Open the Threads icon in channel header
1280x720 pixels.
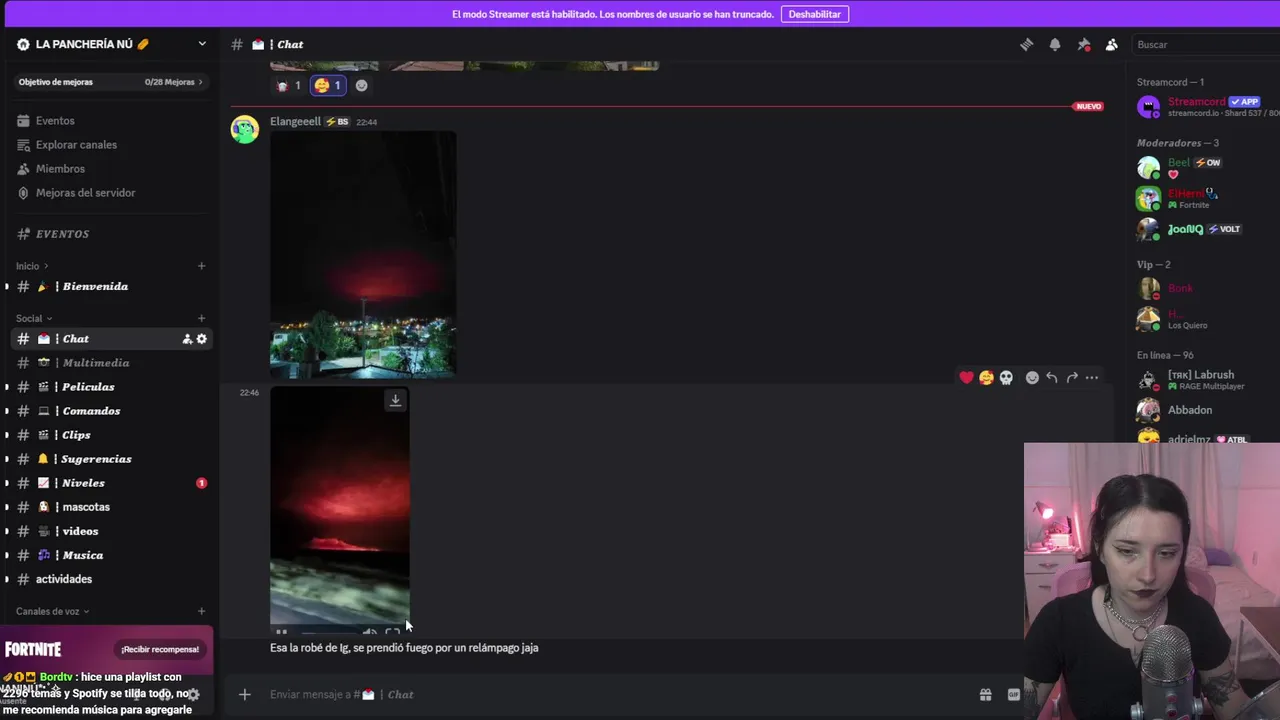[1026, 44]
